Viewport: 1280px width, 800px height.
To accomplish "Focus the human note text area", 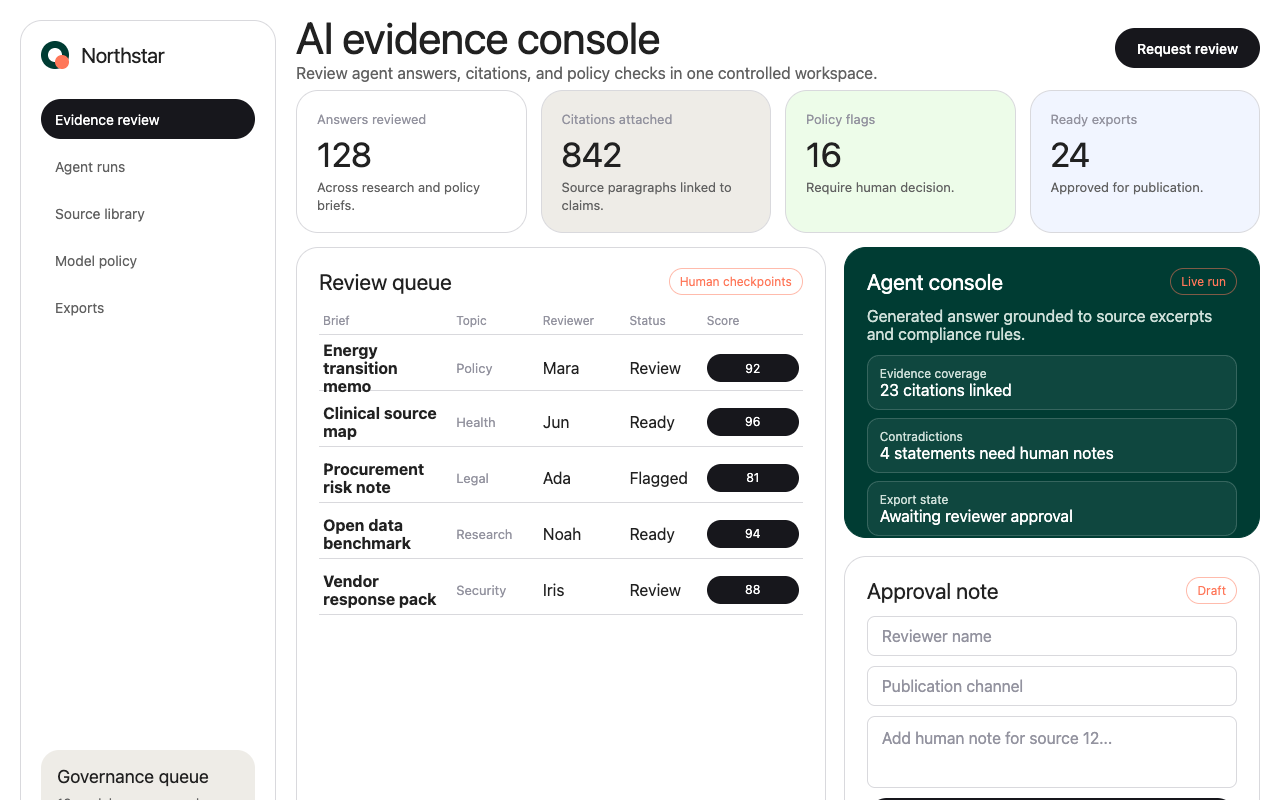I will coord(1052,752).
